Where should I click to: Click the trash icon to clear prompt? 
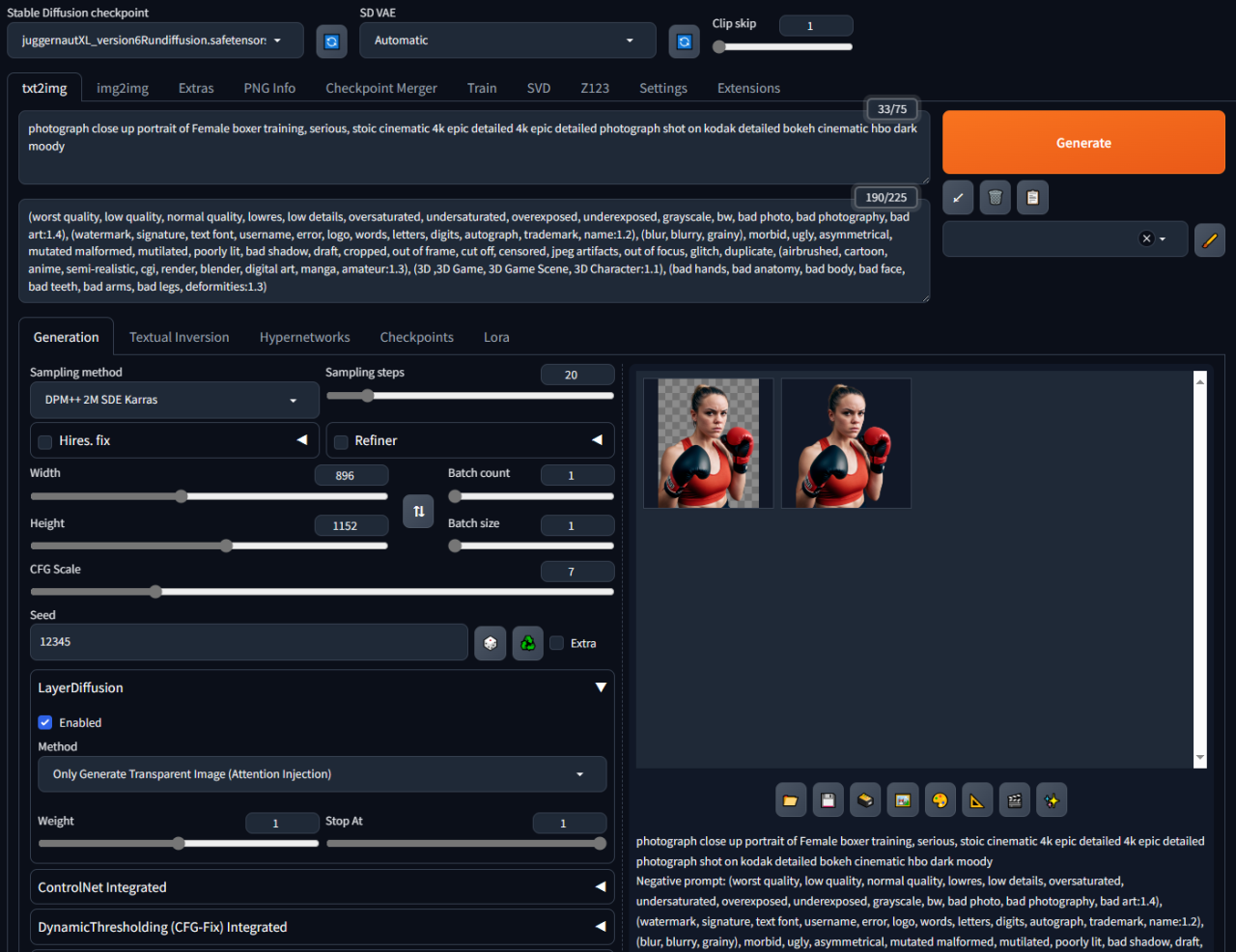click(995, 198)
